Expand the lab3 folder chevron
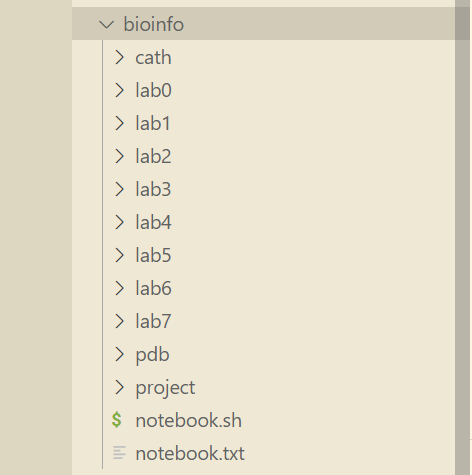This screenshot has width=472, height=475. coord(119,189)
